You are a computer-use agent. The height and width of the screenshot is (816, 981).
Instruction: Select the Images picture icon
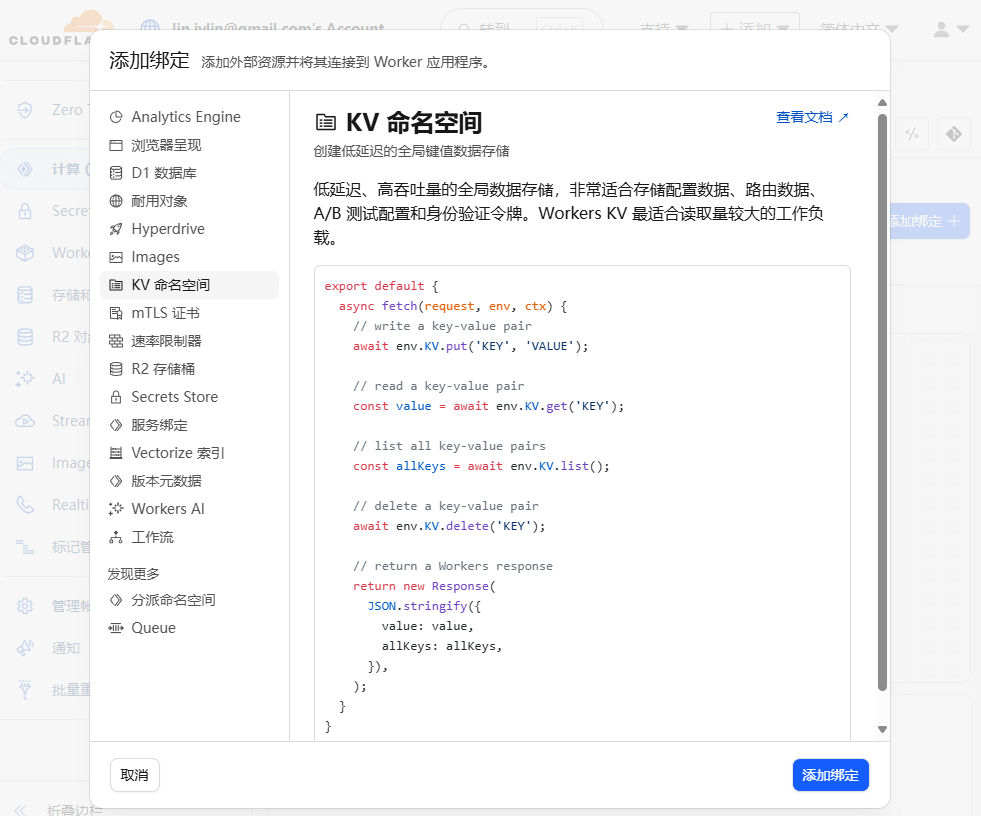coord(116,257)
